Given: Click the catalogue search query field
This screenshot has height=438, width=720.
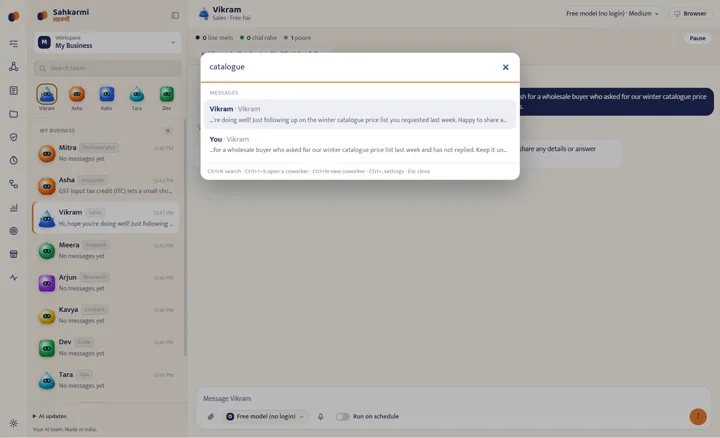Looking at the screenshot, I should point(351,67).
